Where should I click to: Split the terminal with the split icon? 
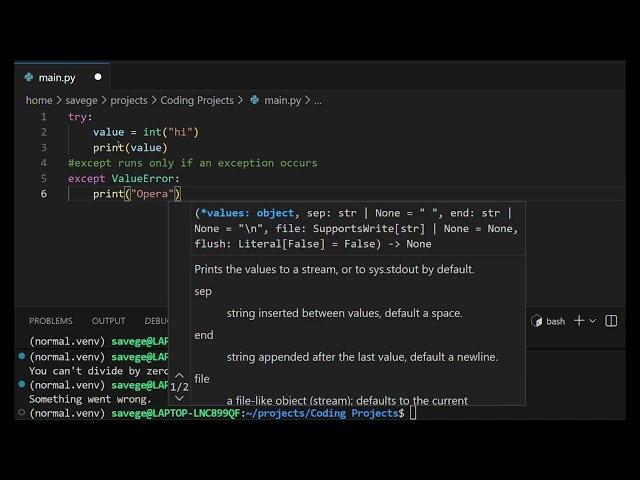pyautogui.click(x=611, y=321)
